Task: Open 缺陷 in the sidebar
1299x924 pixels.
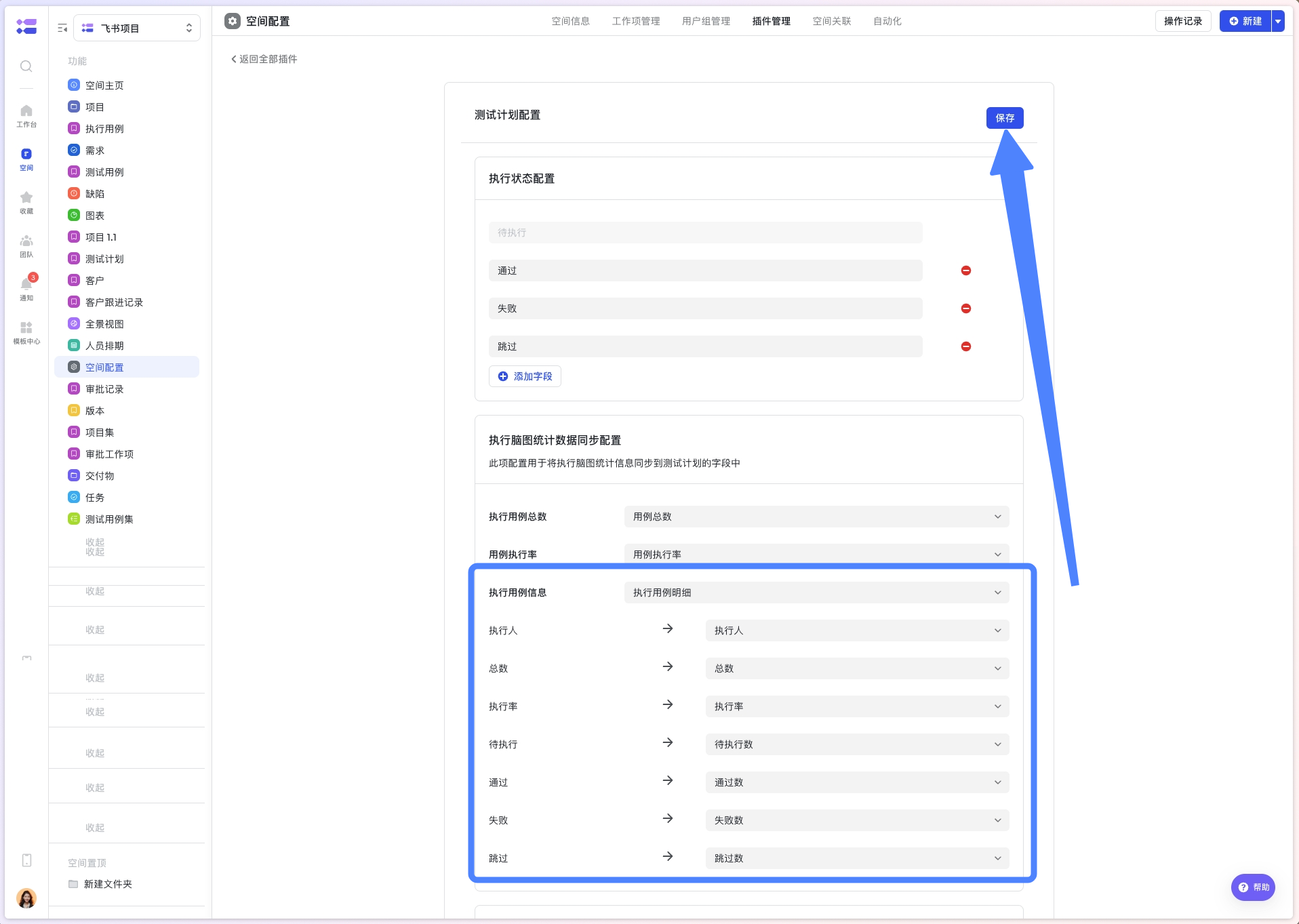Action: pos(127,194)
